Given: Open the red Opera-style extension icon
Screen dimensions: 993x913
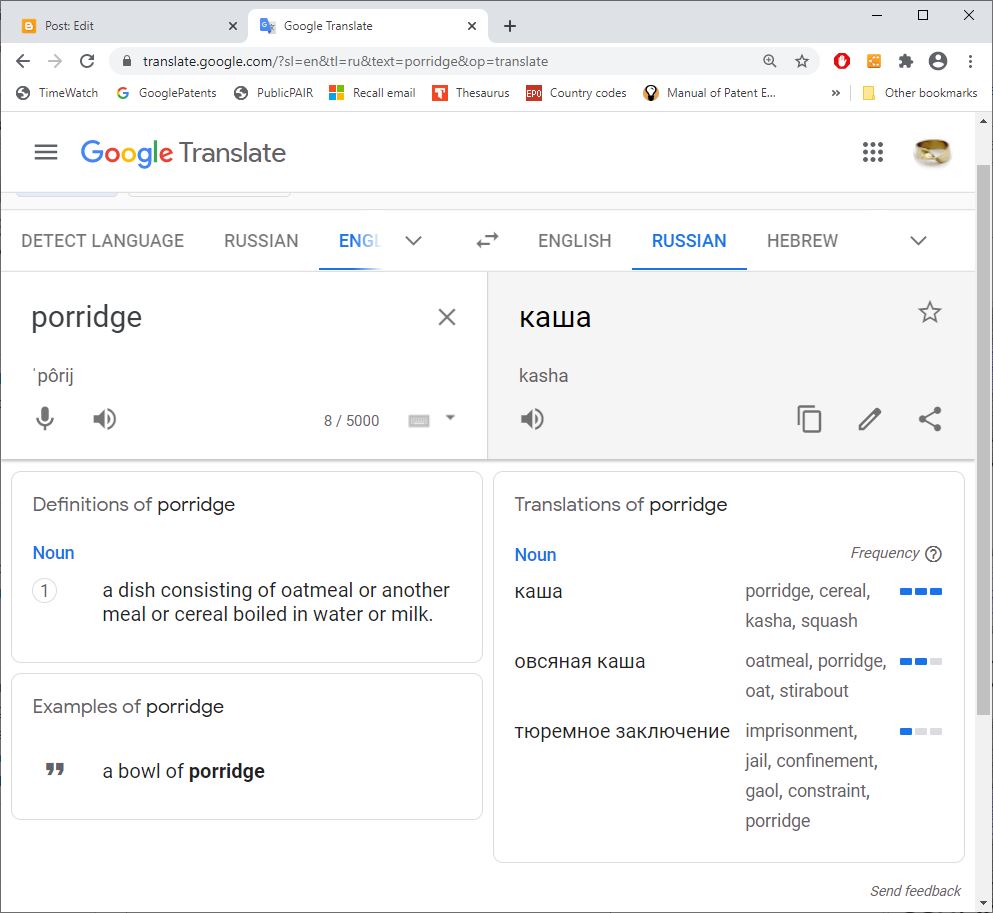Looking at the screenshot, I should (842, 61).
